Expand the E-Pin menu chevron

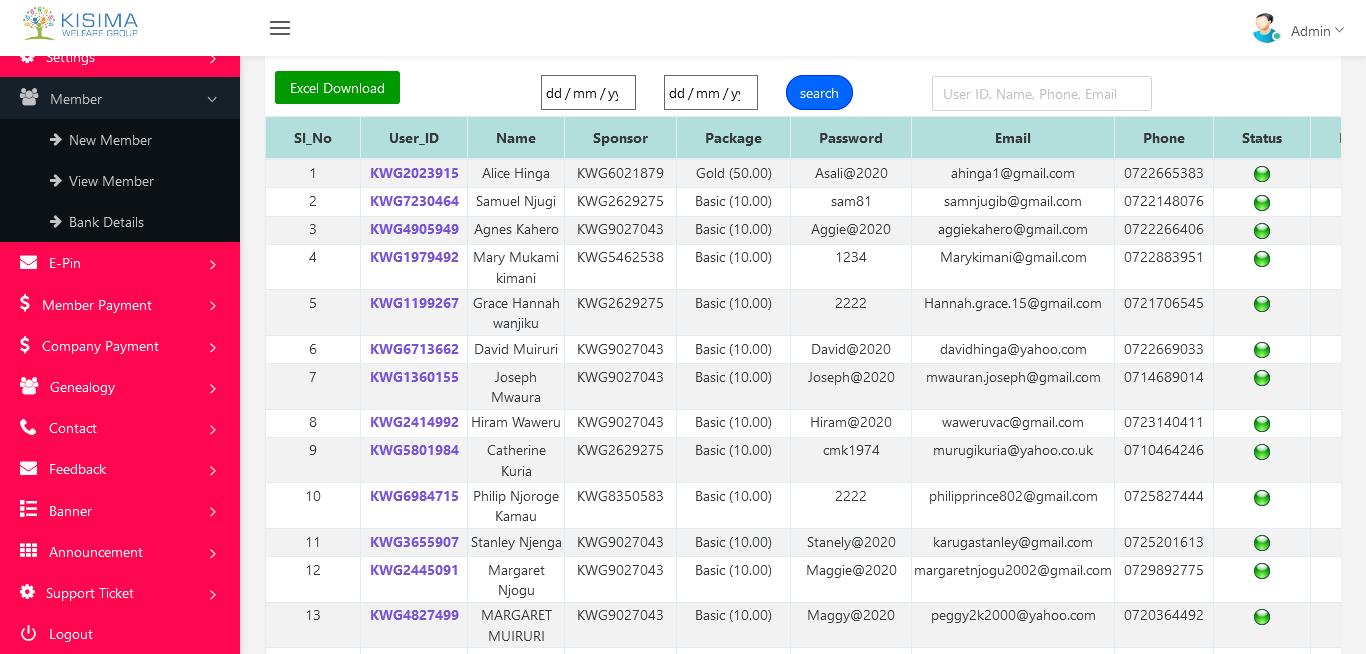point(213,264)
